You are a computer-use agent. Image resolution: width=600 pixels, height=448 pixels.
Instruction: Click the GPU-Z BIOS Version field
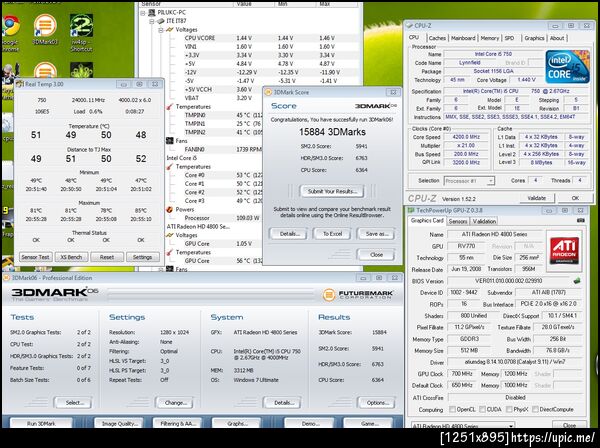[509, 281]
